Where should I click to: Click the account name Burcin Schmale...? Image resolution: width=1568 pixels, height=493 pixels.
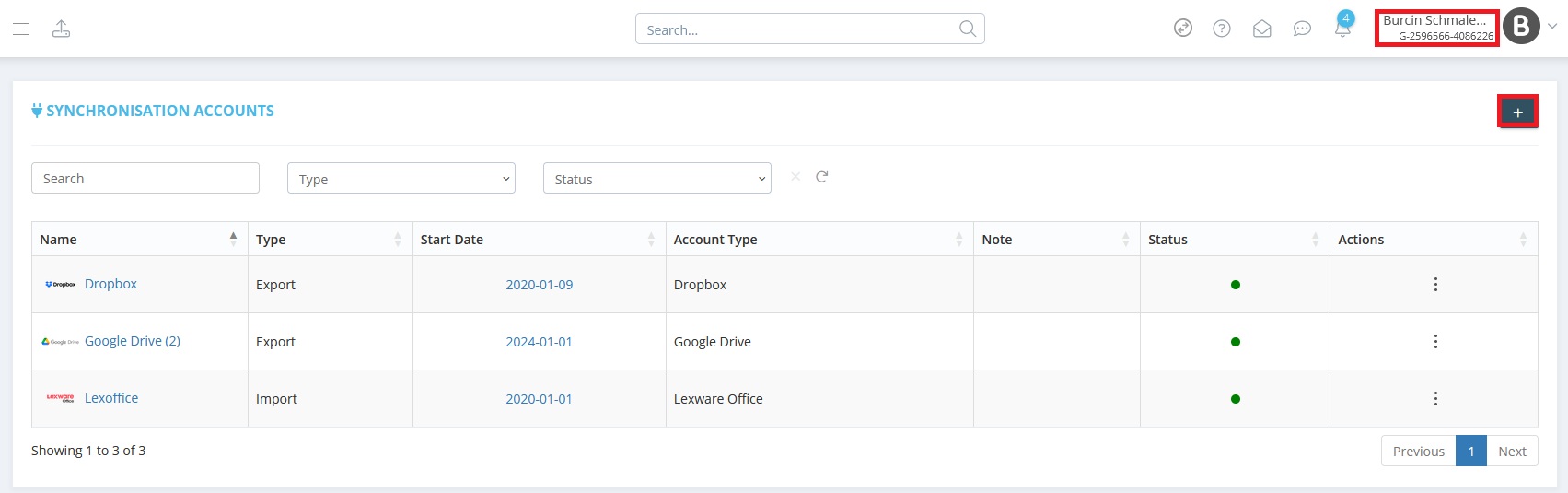click(x=1434, y=20)
